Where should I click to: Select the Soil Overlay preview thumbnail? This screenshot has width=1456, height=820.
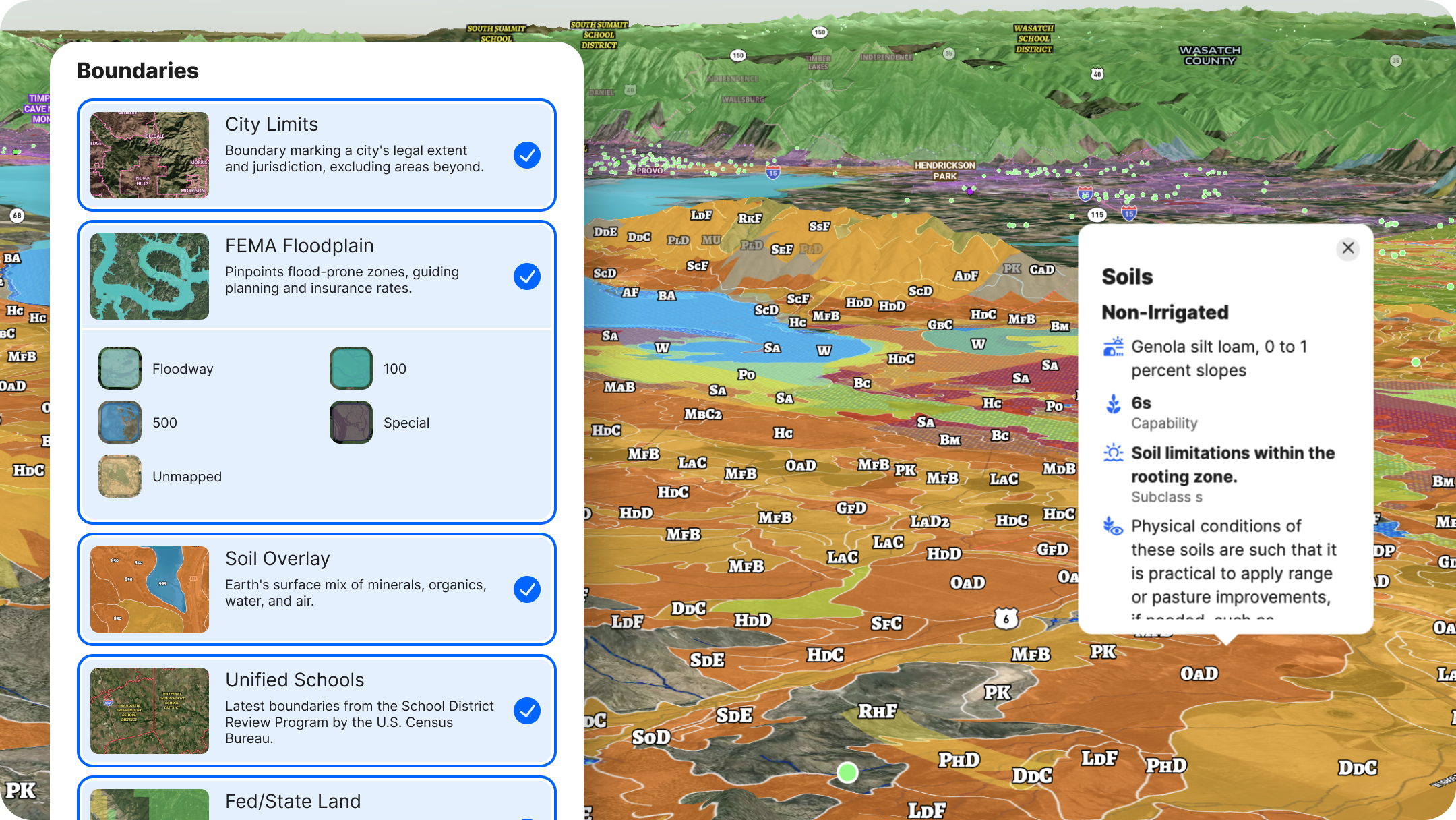click(150, 589)
